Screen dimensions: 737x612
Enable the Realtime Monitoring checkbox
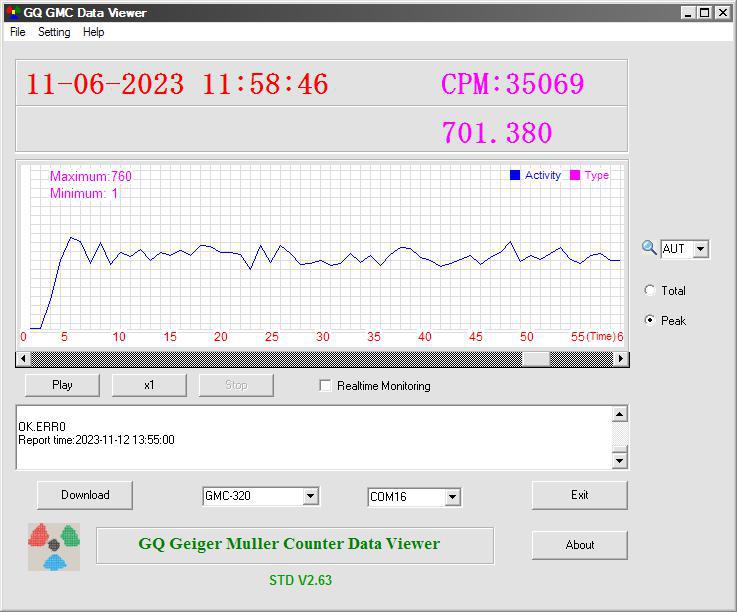pos(325,385)
